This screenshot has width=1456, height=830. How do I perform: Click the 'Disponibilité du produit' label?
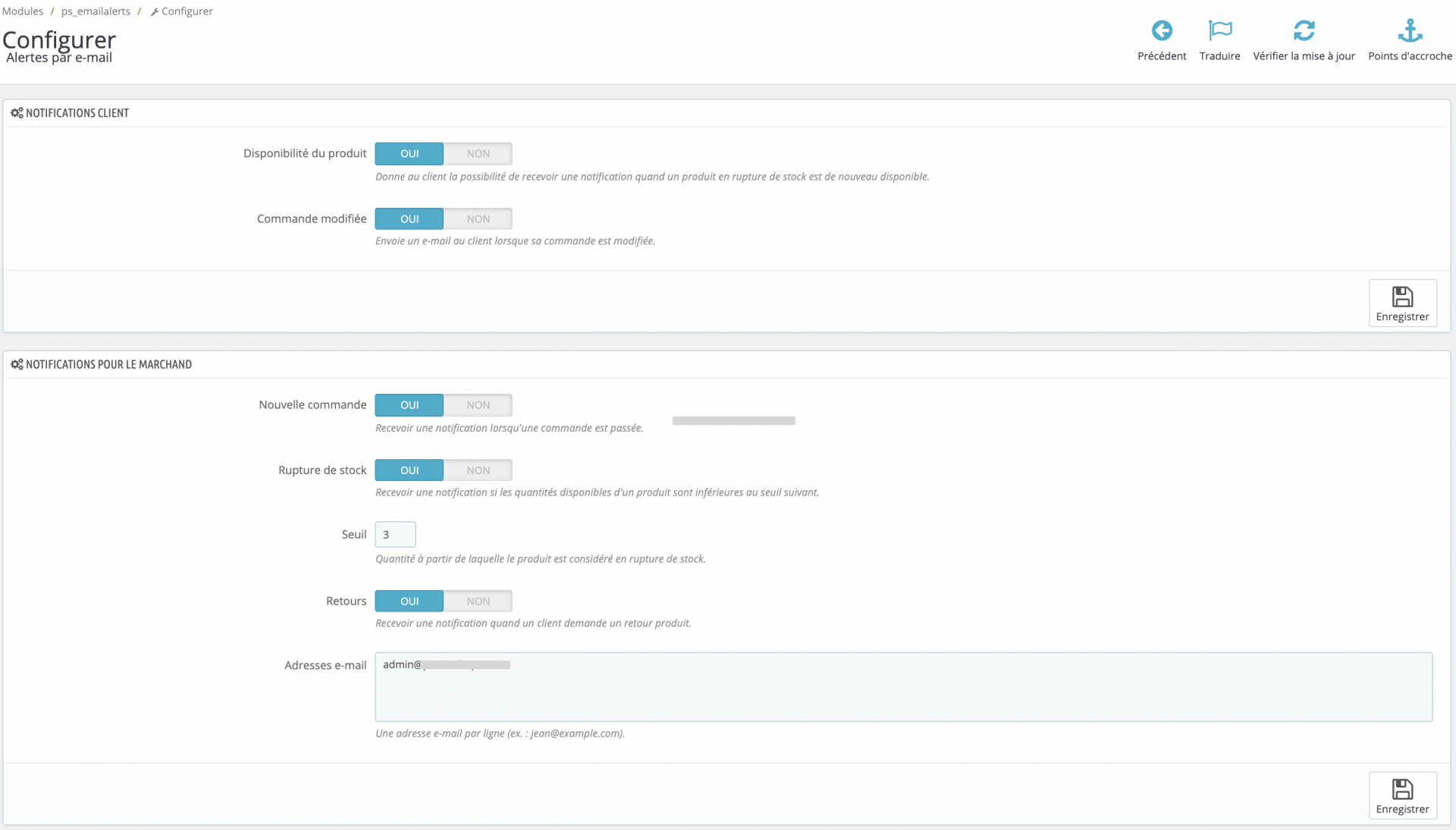click(305, 153)
